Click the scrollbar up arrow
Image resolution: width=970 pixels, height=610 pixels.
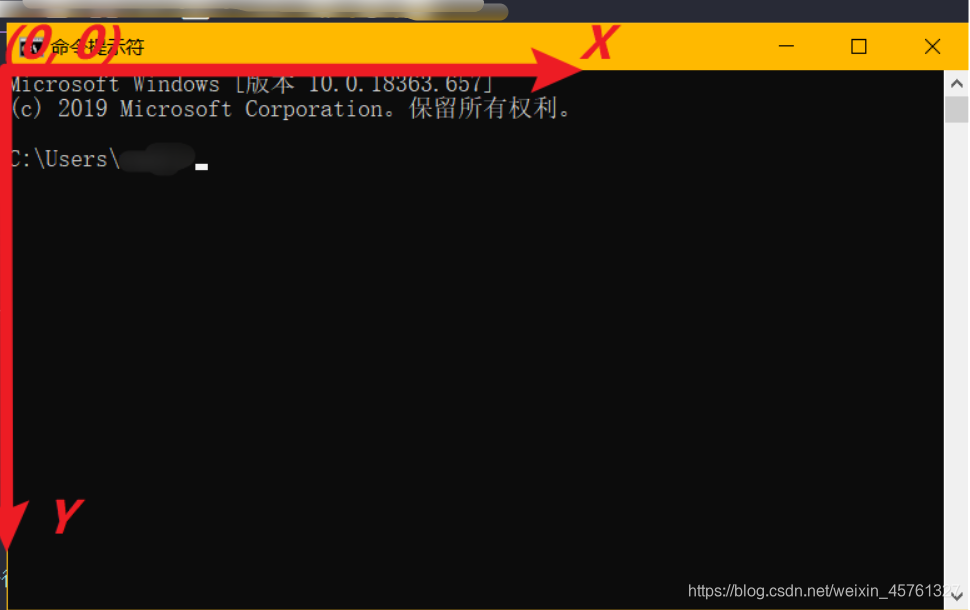[956, 83]
